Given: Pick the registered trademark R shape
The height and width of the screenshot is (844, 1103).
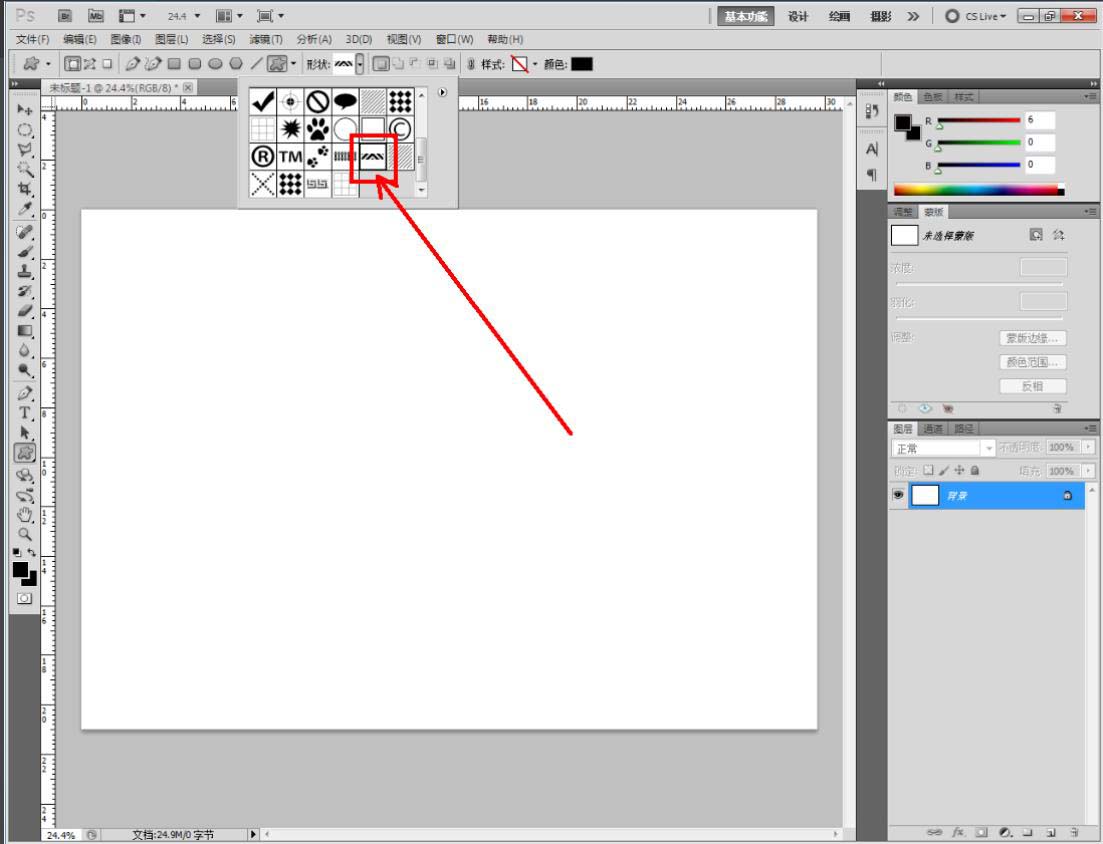Looking at the screenshot, I should click(262, 156).
